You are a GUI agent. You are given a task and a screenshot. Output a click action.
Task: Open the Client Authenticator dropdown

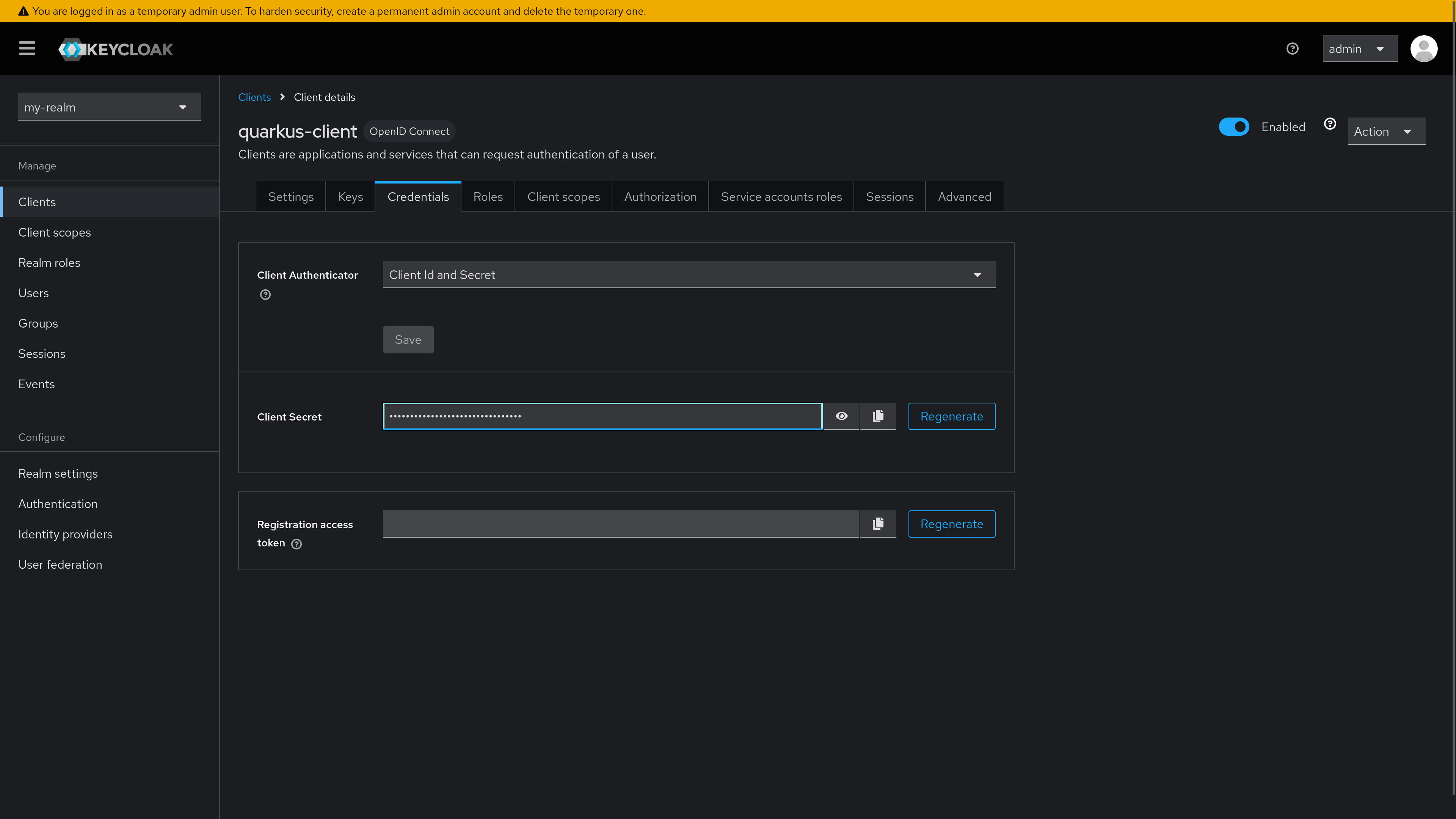(689, 275)
